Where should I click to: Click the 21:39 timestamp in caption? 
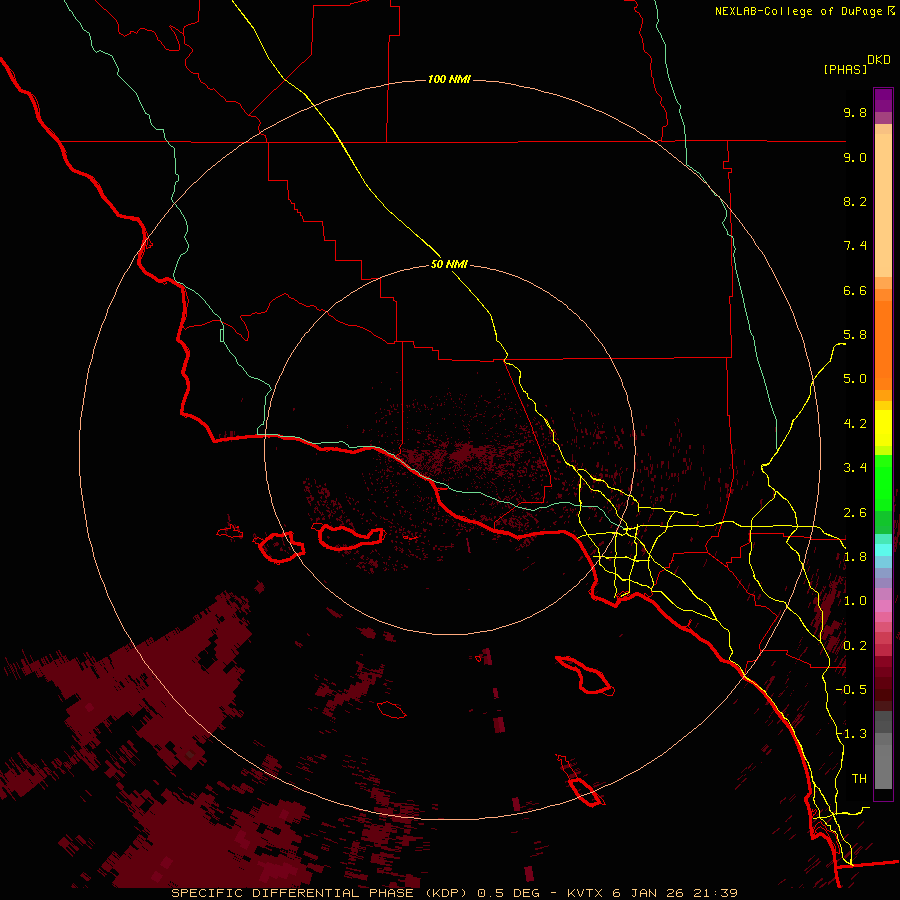click(715, 893)
